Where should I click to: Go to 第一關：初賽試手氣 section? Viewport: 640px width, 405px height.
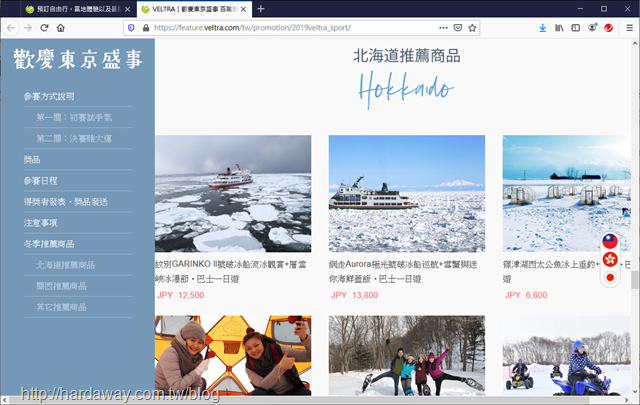74,118
